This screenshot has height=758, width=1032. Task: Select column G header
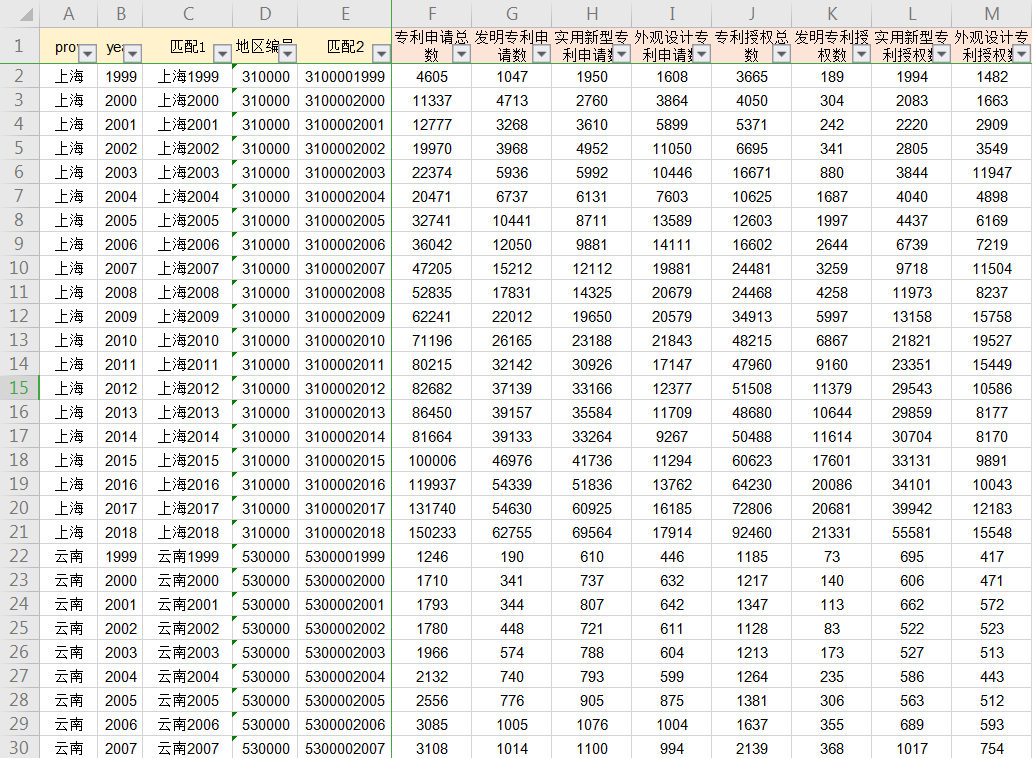[512, 13]
